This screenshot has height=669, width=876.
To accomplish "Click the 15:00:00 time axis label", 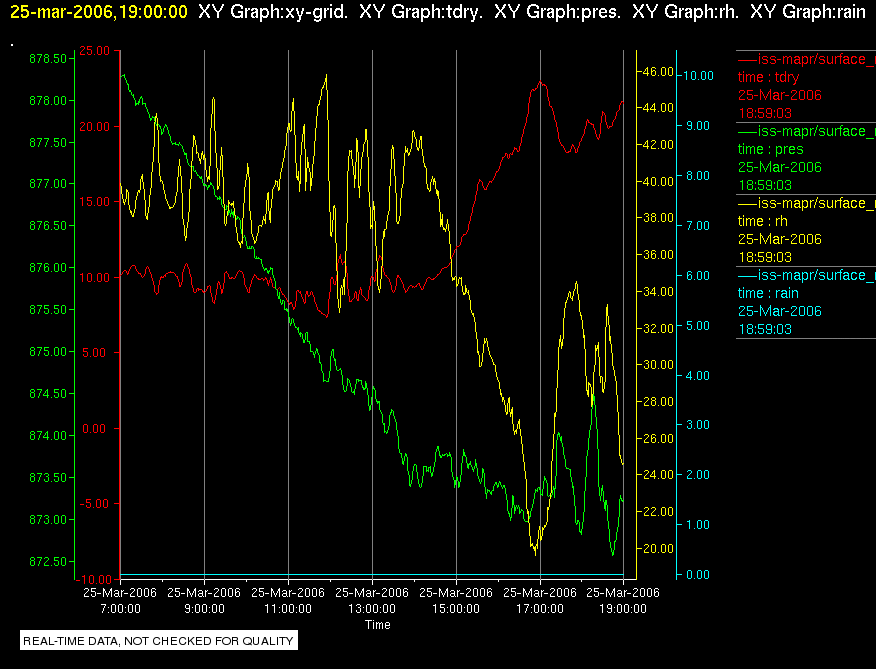I will pyautogui.click(x=456, y=609).
